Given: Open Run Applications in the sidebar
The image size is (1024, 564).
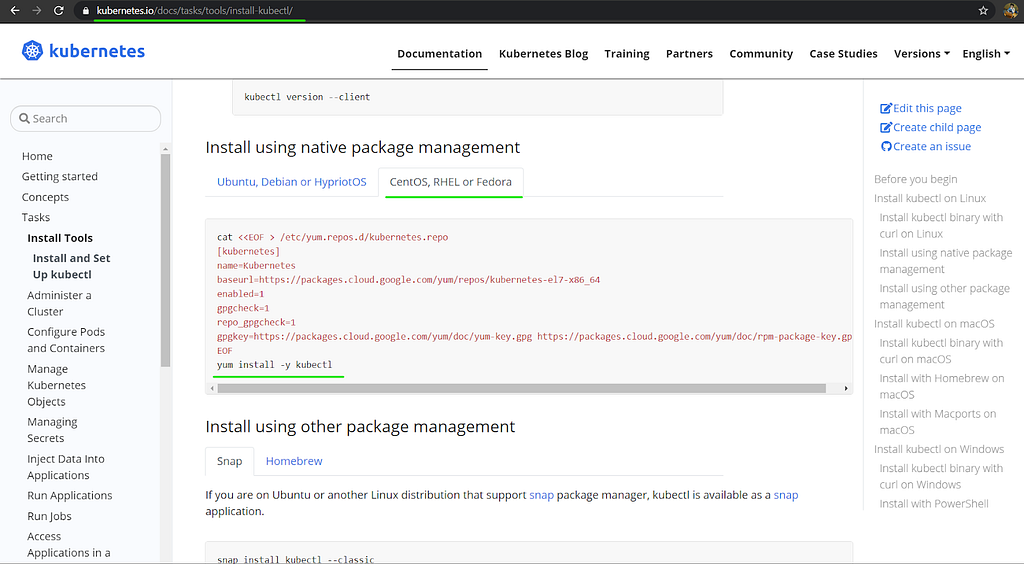Looking at the screenshot, I should (x=70, y=495).
